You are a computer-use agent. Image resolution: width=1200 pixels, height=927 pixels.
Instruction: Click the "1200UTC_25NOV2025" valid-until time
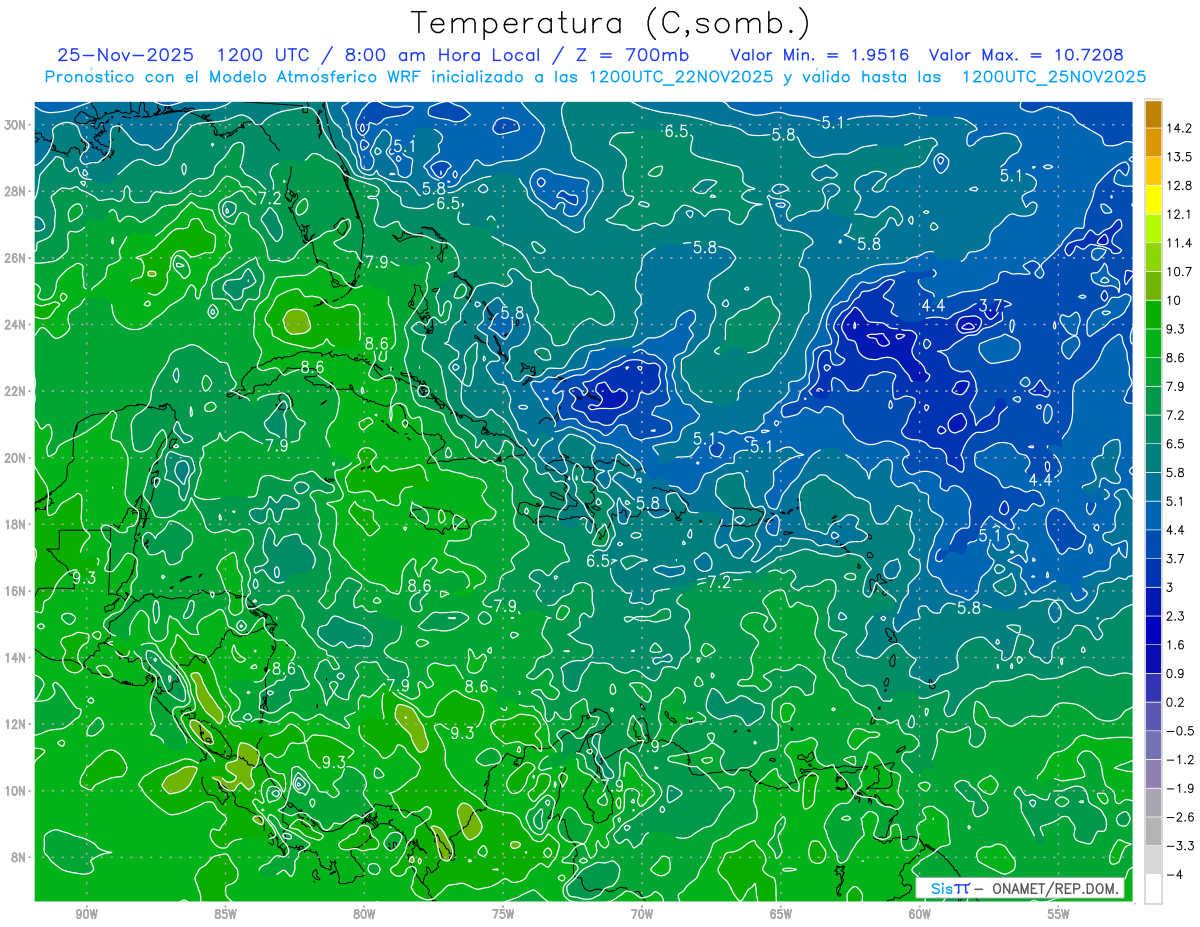pyautogui.click(x=1053, y=77)
